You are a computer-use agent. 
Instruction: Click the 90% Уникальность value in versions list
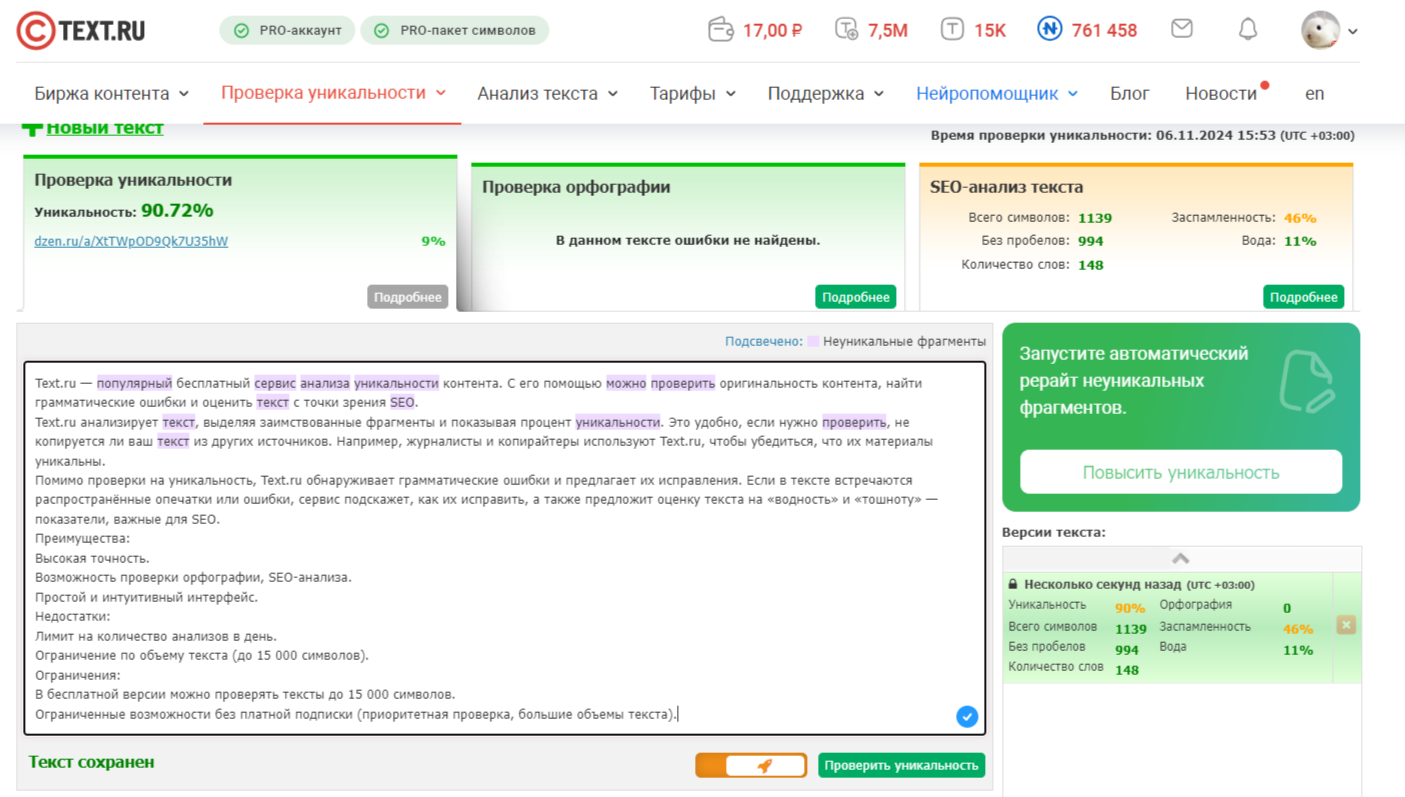(x=1130, y=608)
